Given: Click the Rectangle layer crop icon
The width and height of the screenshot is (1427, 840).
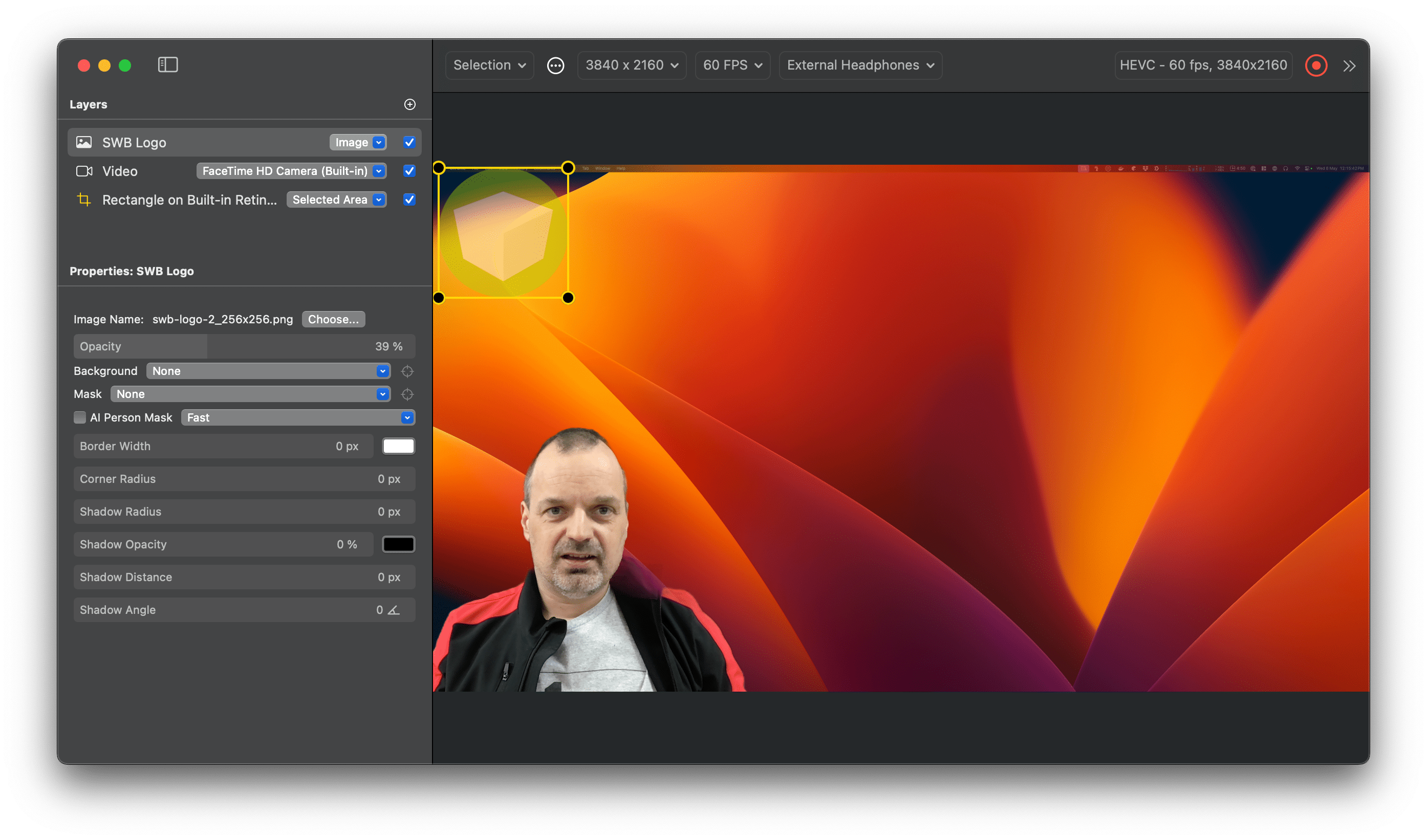Looking at the screenshot, I should pyautogui.click(x=84, y=199).
